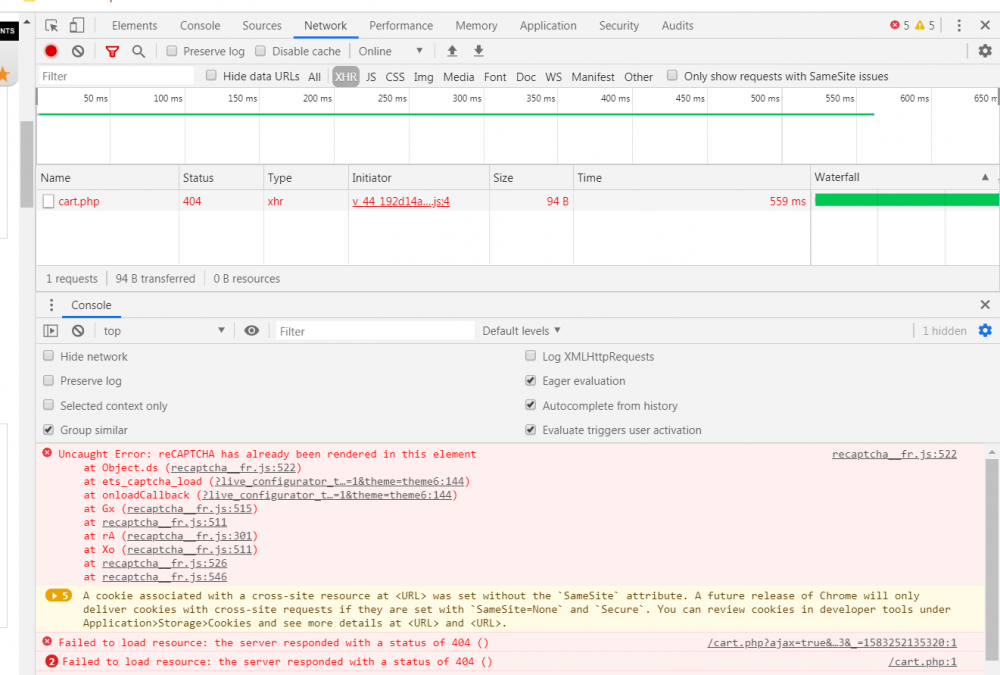
Task: Enable Log XMLHttpRequests option
Action: click(531, 357)
